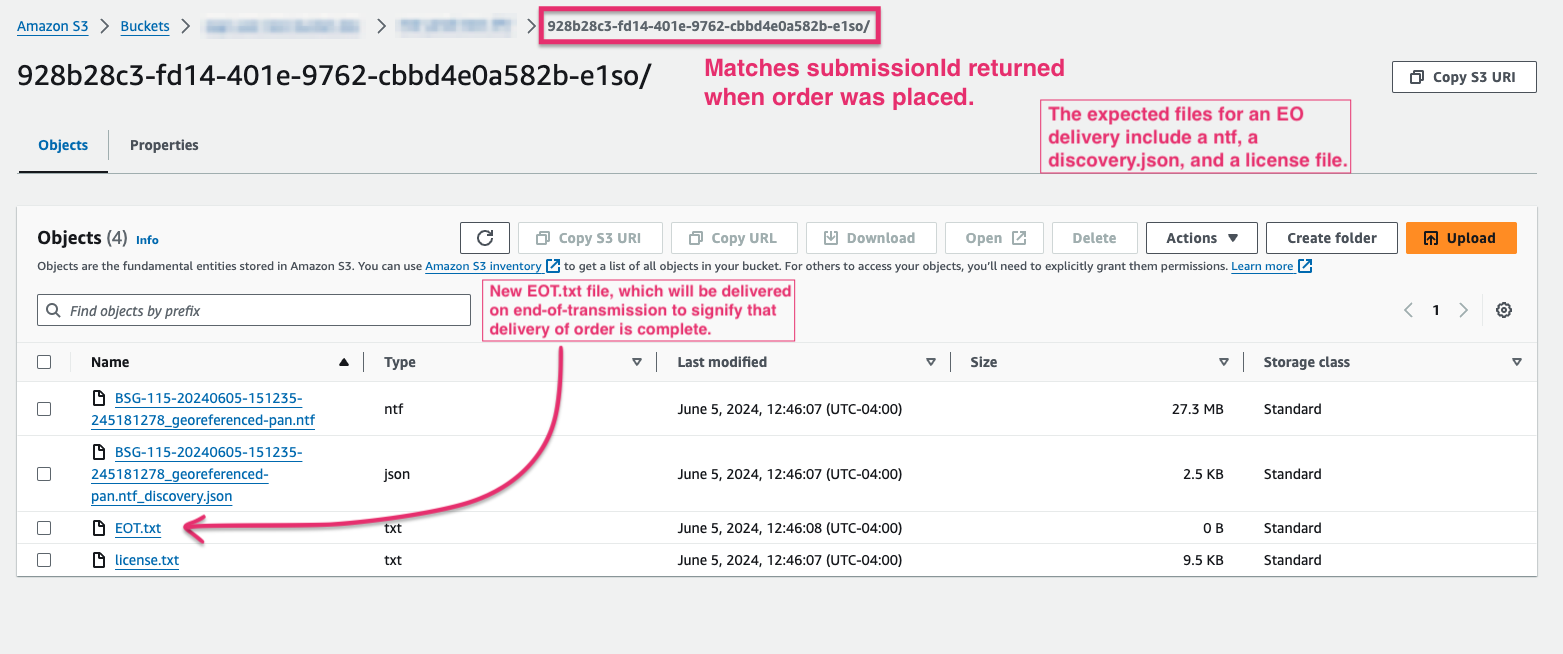Click file icon of ntf_discovery.json row
Image resolution: width=1563 pixels, height=654 pixels.
[x=98, y=452]
